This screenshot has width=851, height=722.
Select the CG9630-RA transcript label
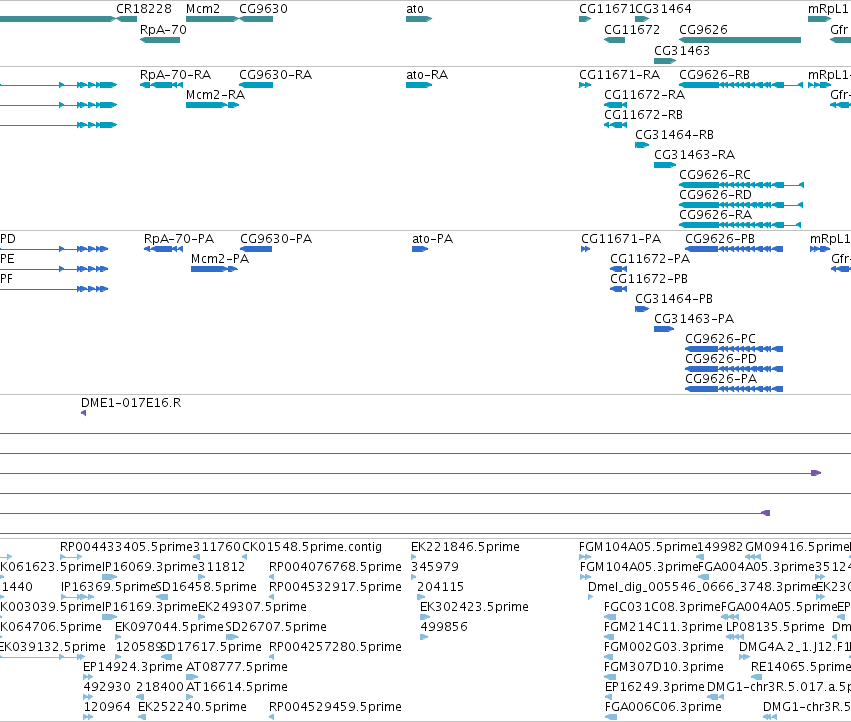[x=276, y=75]
